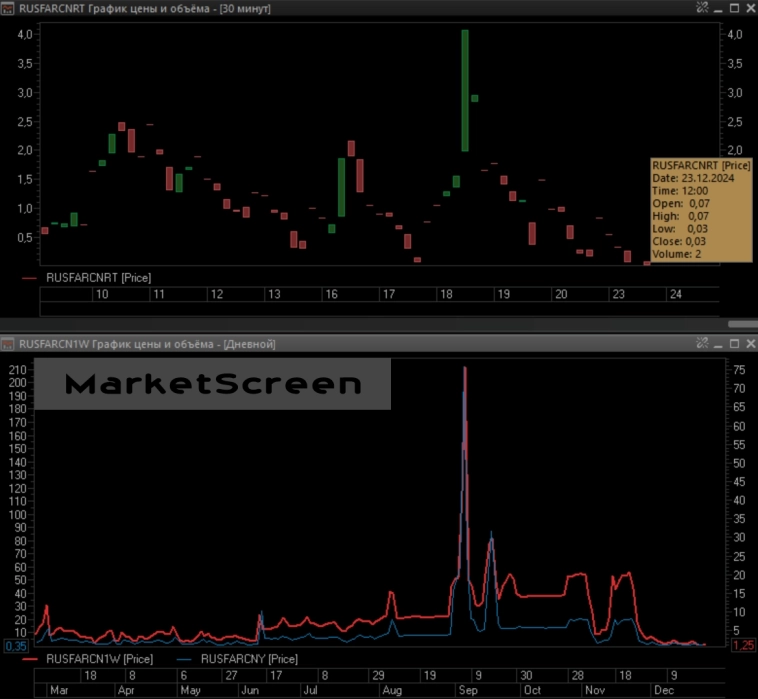Click date 23 on the upper time axis

(x=619, y=294)
